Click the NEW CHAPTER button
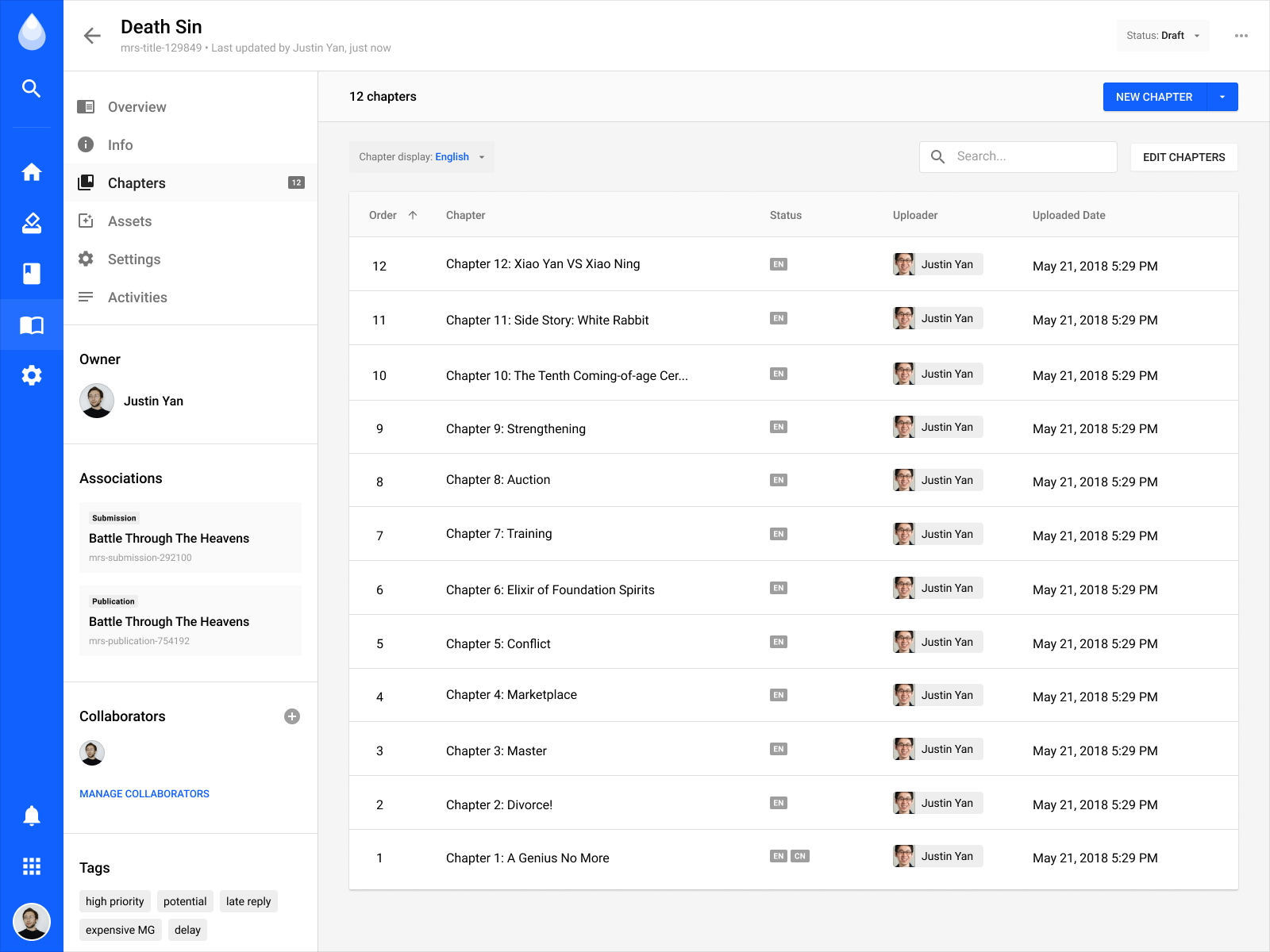This screenshot has height=952, width=1270. (x=1154, y=97)
